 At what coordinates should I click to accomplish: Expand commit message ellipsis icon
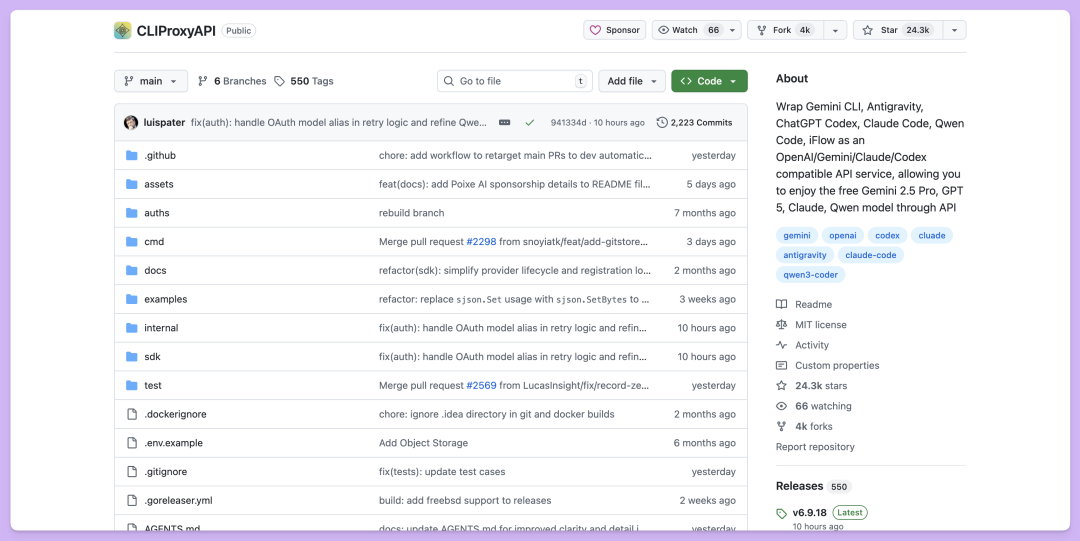504,123
